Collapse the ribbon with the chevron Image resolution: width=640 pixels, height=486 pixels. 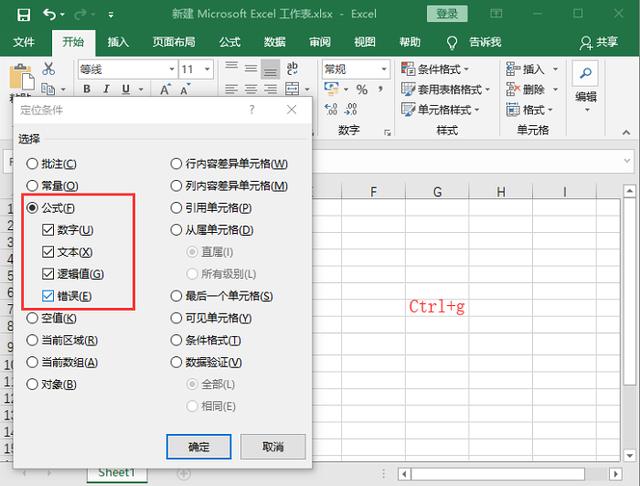coord(626,132)
